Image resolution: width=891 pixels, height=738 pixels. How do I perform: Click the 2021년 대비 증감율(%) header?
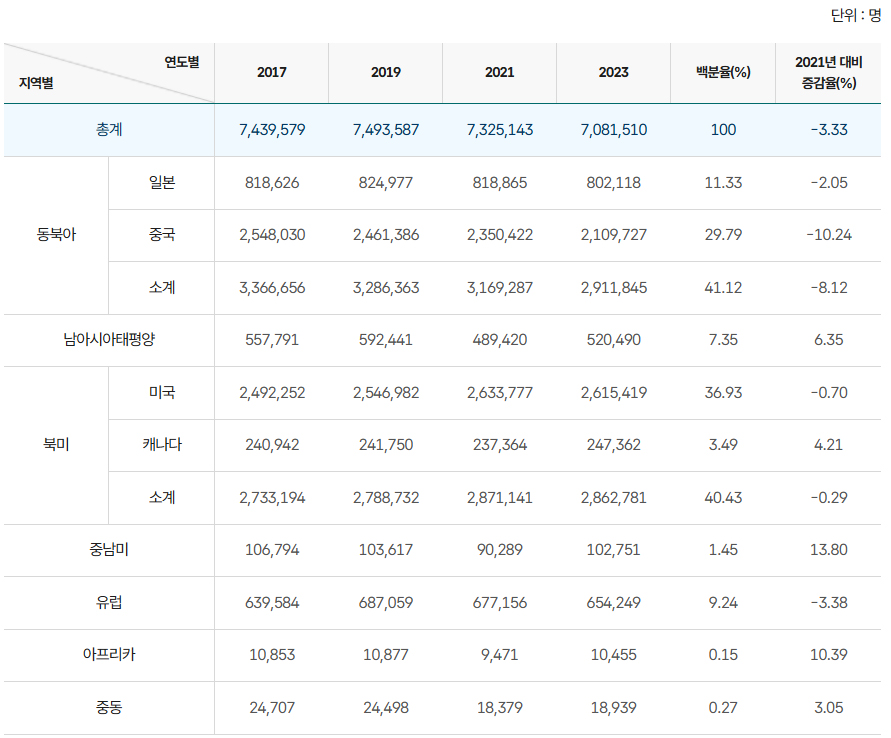point(828,72)
